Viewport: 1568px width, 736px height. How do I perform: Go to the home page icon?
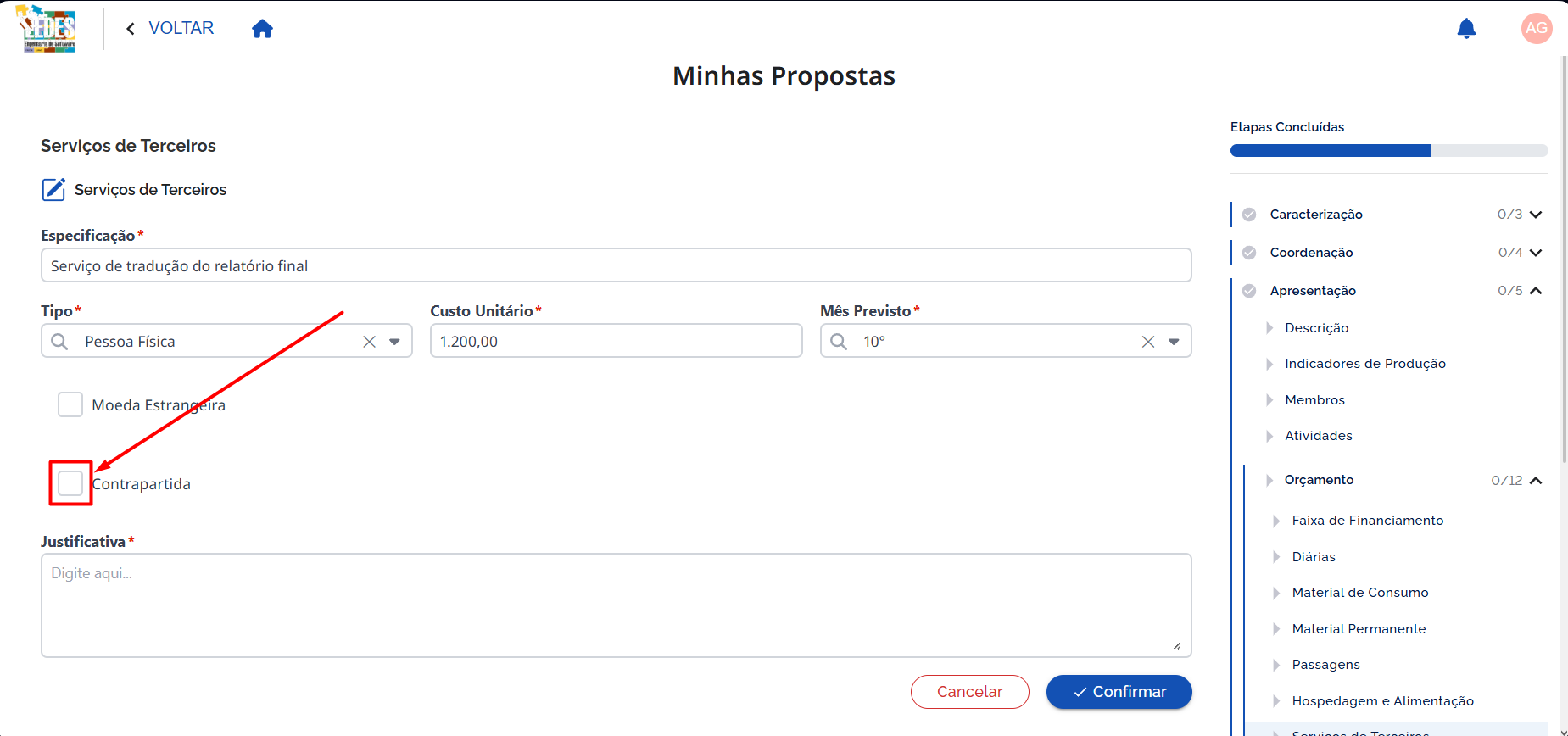[263, 29]
